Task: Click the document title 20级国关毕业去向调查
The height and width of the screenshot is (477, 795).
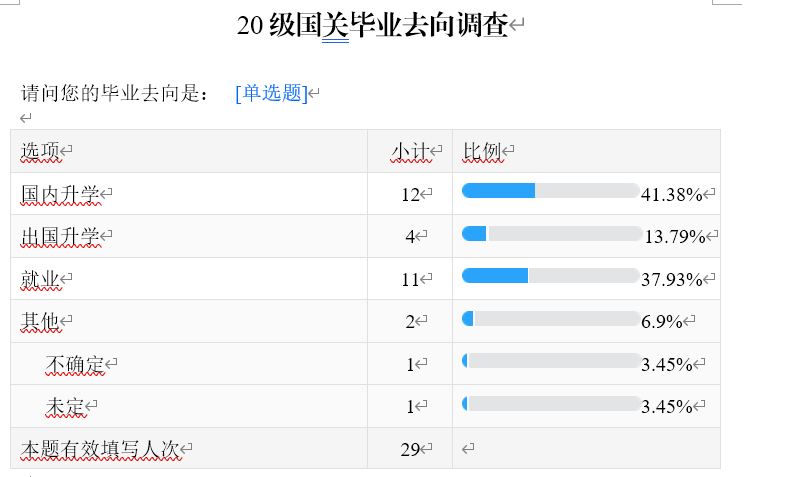Action: pyautogui.click(x=373, y=25)
